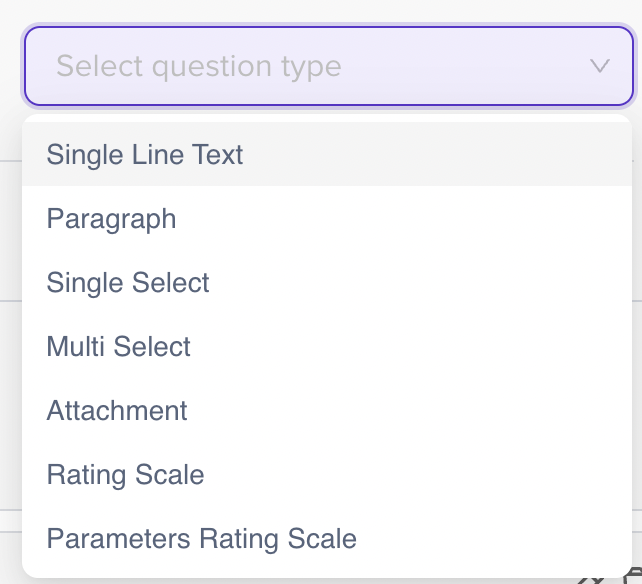Click the option directly above Rating Scale
The image size is (642, 584).
[117, 411]
